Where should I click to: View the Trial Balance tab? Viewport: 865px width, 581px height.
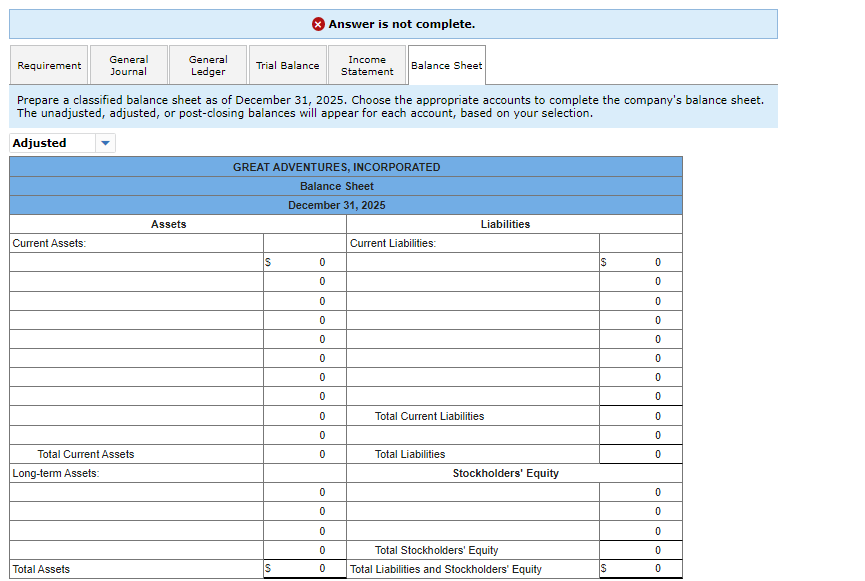[288, 64]
